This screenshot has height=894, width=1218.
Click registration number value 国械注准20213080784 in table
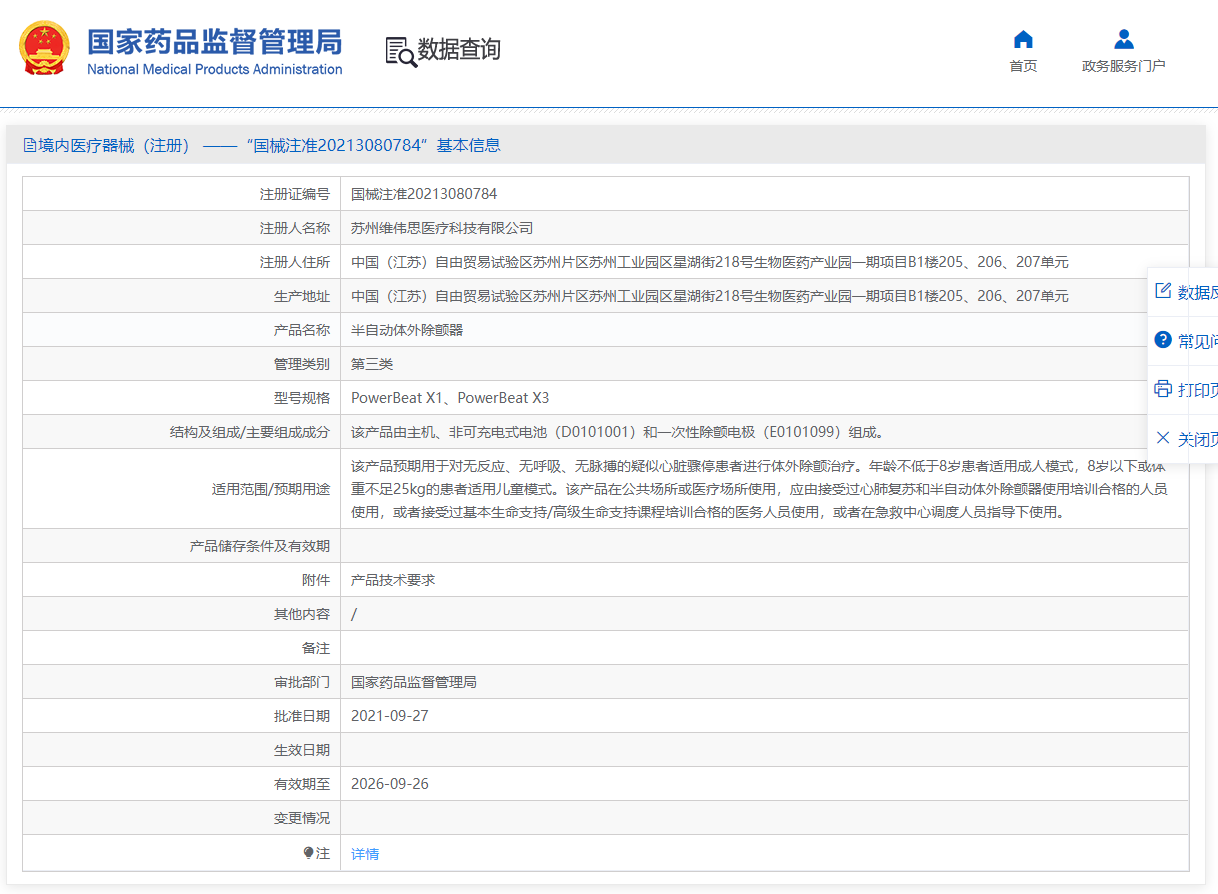click(x=424, y=194)
